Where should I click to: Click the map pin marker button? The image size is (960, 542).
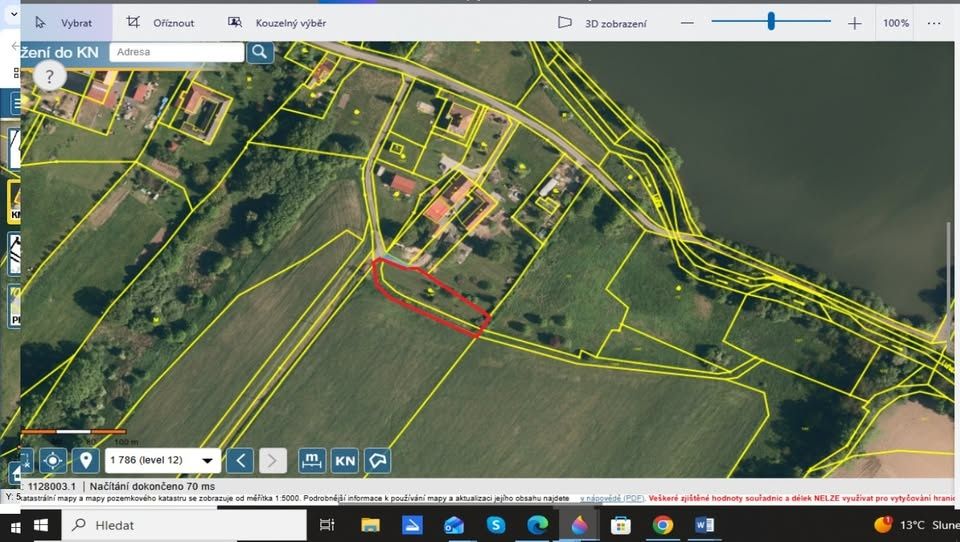pyautogui.click(x=86, y=461)
